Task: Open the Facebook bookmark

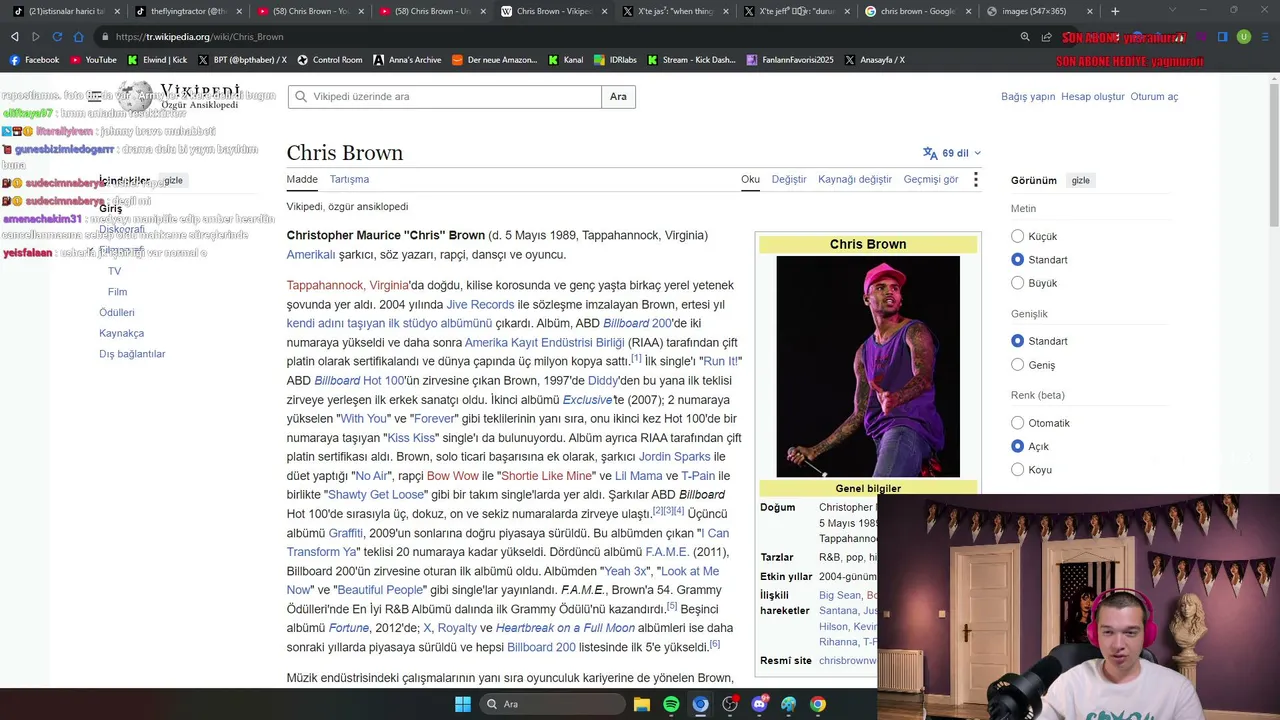Action: coord(34,60)
